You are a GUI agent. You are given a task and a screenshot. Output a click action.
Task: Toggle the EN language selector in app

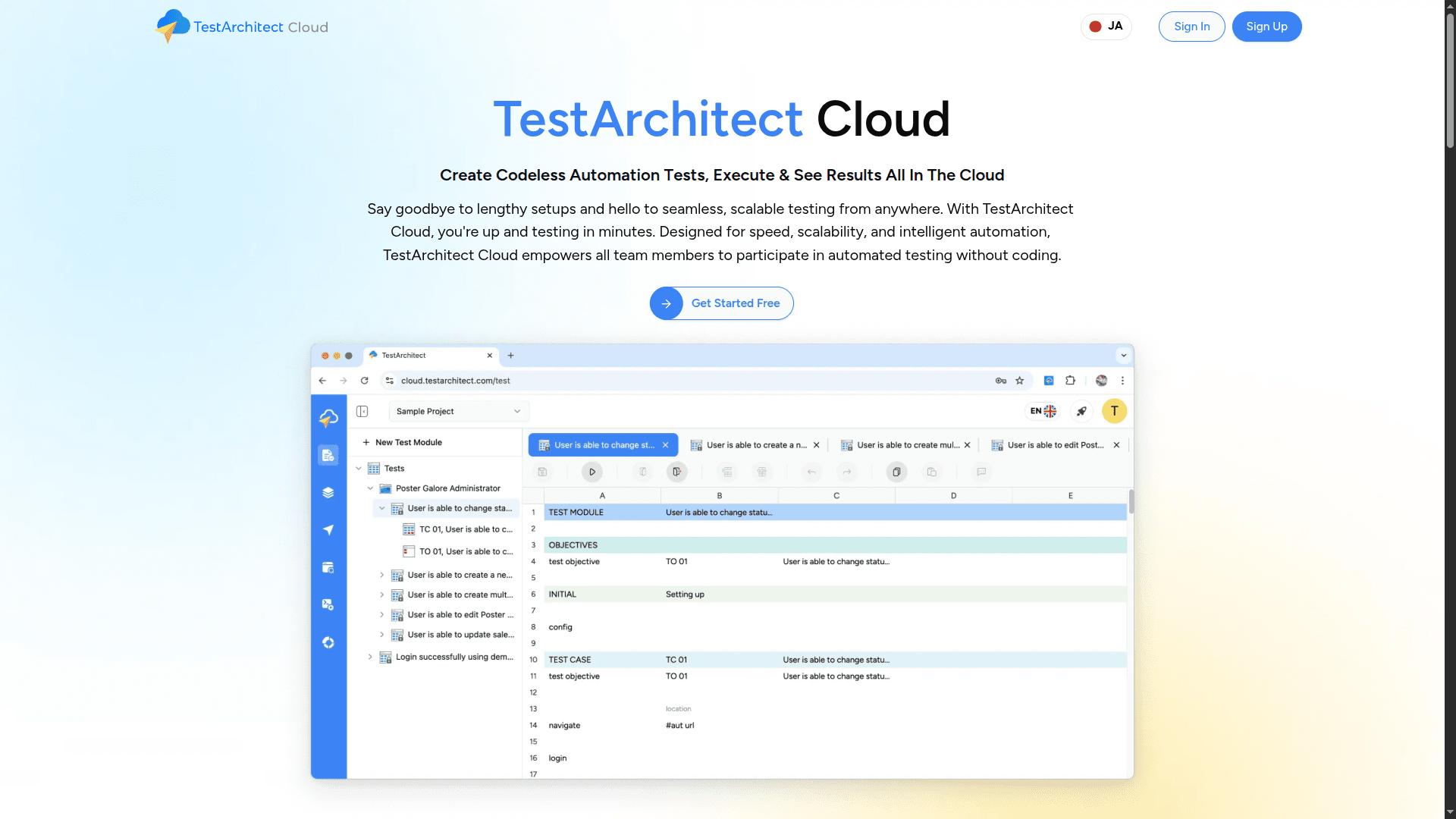pyautogui.click(x=1043, y=411)
